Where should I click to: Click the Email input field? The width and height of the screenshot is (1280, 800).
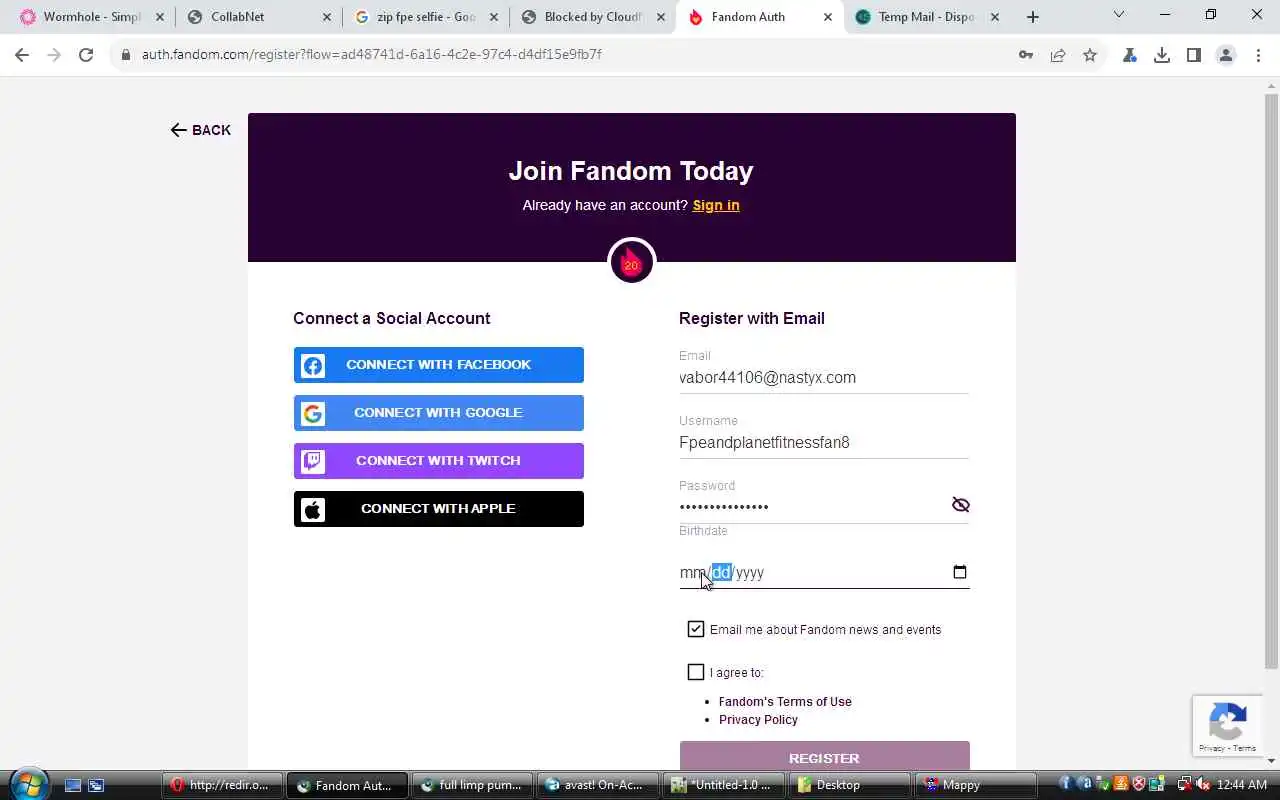click(x=824, y=378)
